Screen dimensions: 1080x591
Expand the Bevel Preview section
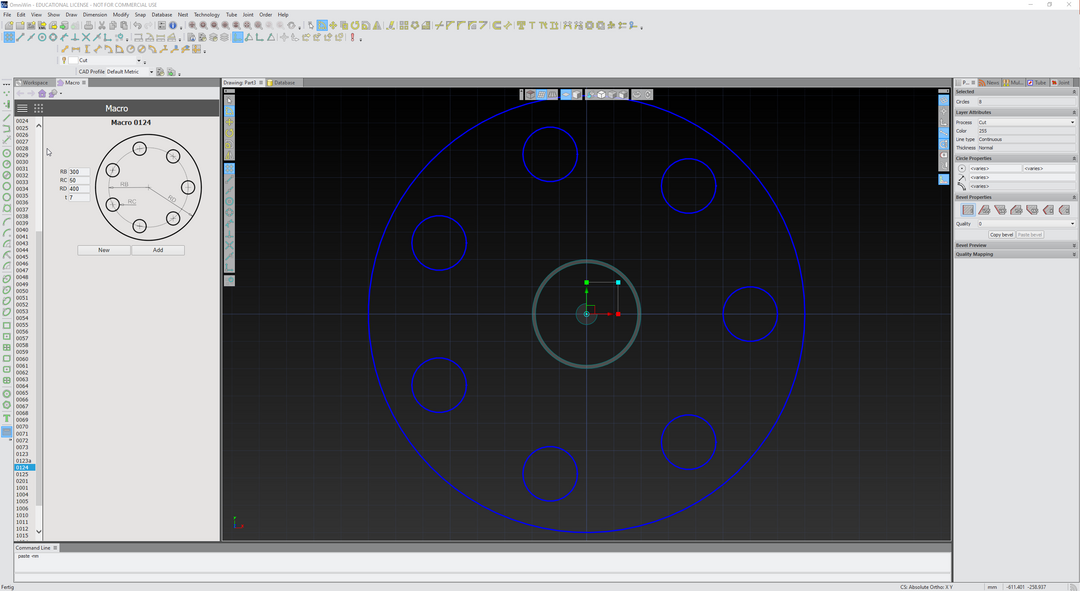coord(1073,245)
